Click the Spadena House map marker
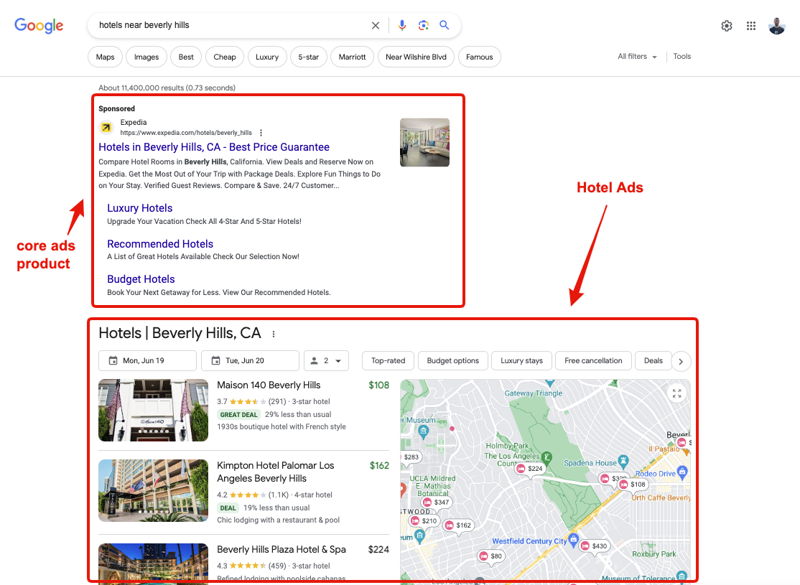The width and height of the screenshot is (800, 585). tap(623, 461)
